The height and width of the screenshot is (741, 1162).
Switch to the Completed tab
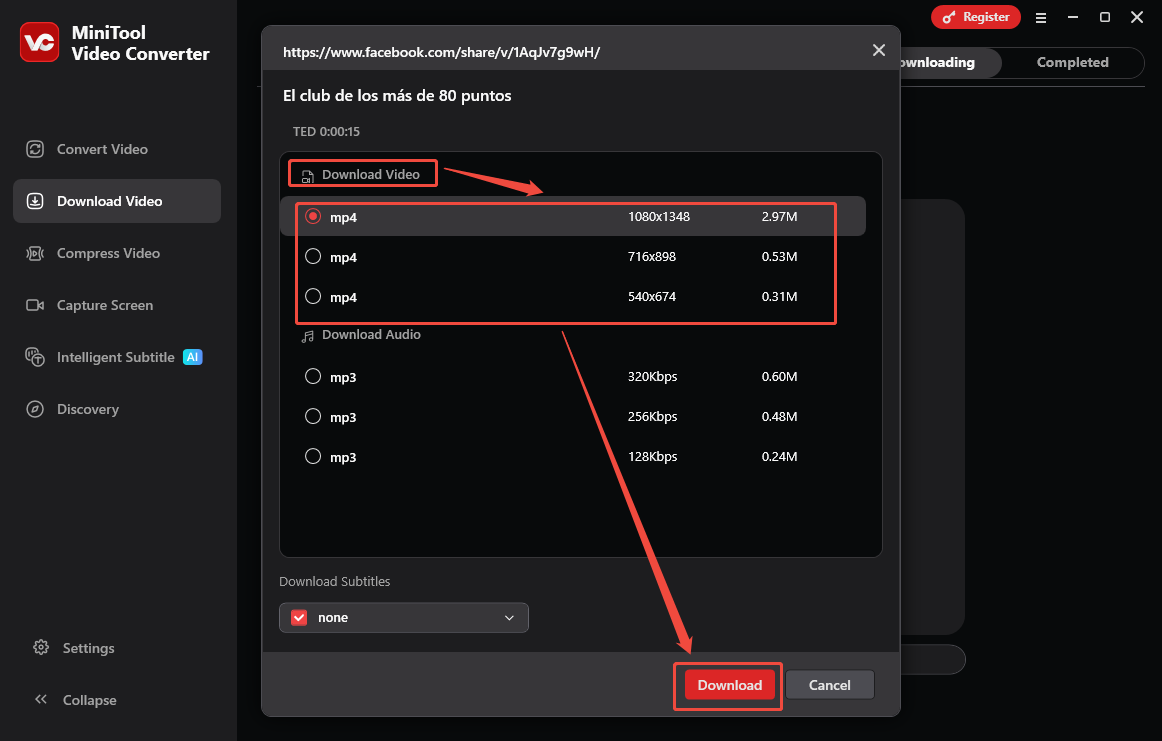[x=1072, y=62]
